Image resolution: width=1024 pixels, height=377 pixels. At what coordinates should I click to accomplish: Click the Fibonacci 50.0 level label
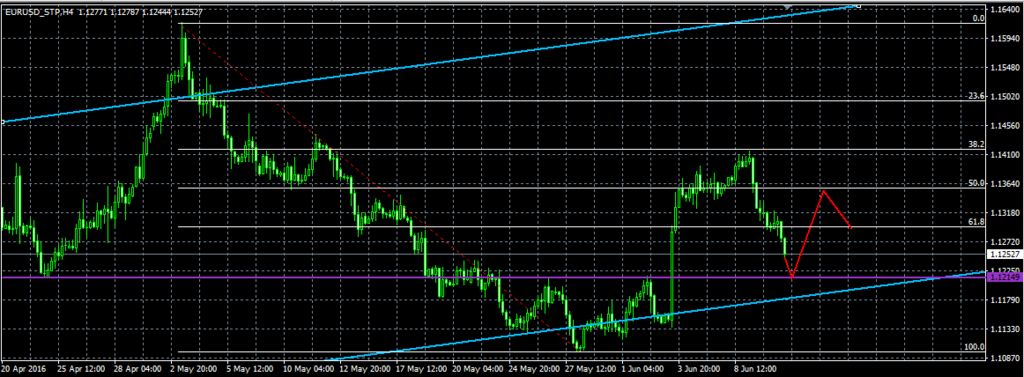click(976, 184)
